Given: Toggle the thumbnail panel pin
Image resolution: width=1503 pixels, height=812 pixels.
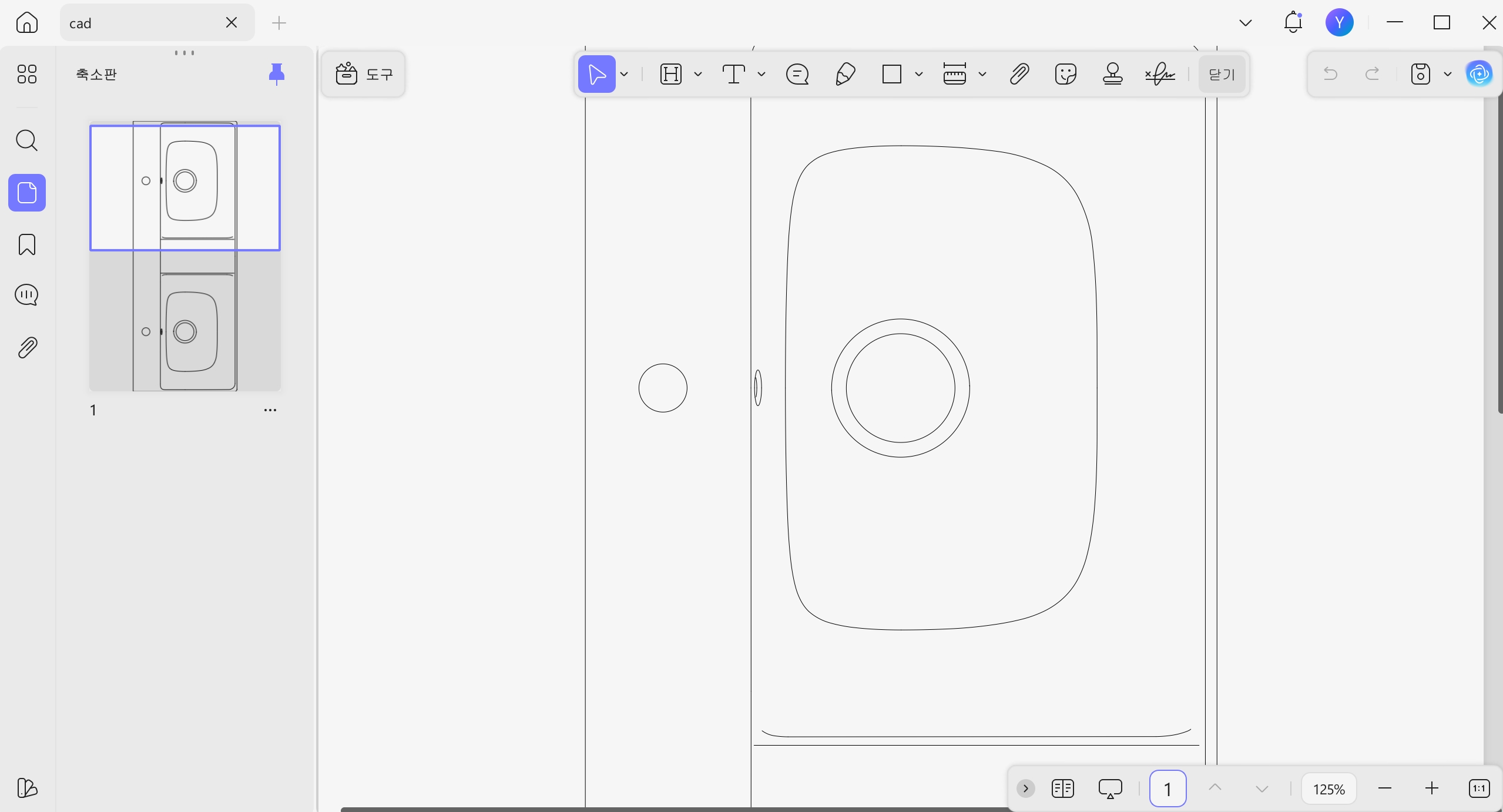Looking at the screenshot, I should (276, 74).
